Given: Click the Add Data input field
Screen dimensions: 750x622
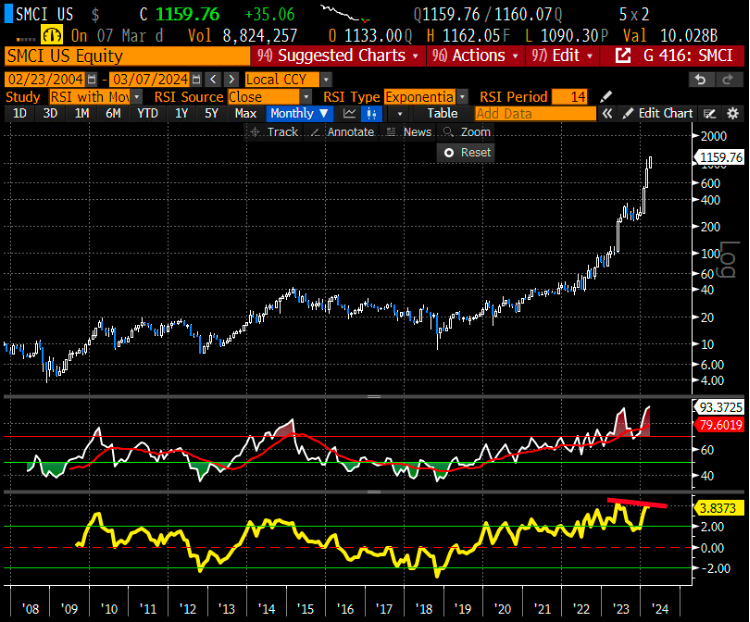Looking at the screenshot, I should click(x=535, y=114).
